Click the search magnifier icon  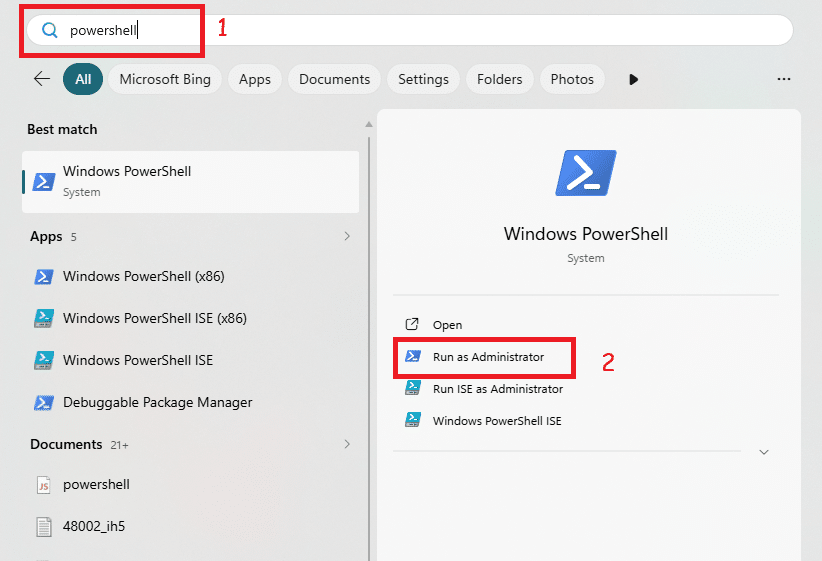pyautogui.click(x=50, y=30)
